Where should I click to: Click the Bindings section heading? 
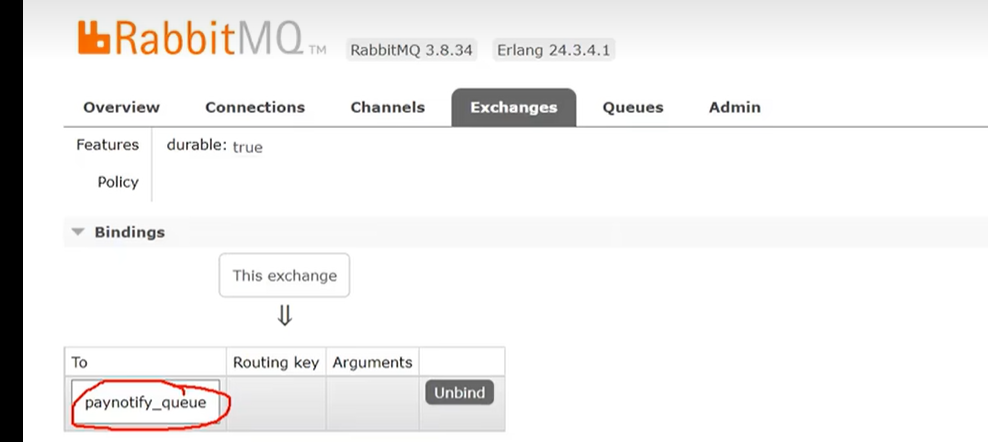click(129, 232)
